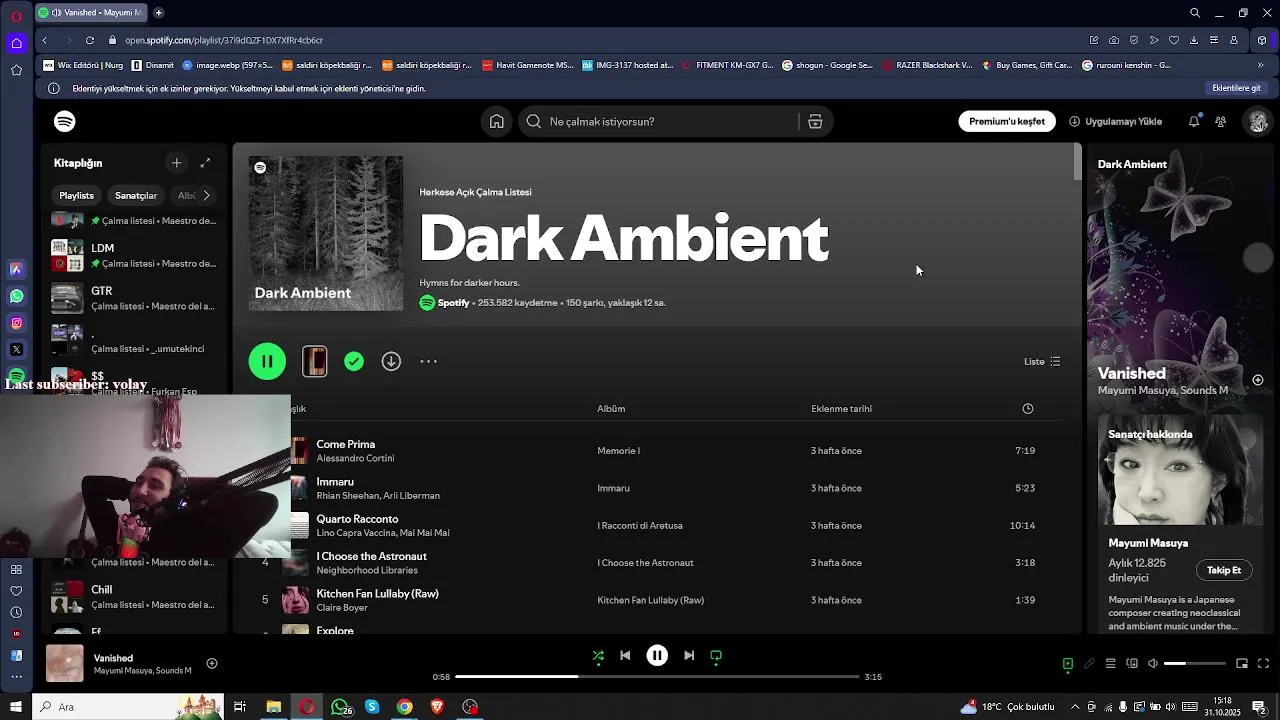Go to Spotify Home via the house icon

point(496,121)
